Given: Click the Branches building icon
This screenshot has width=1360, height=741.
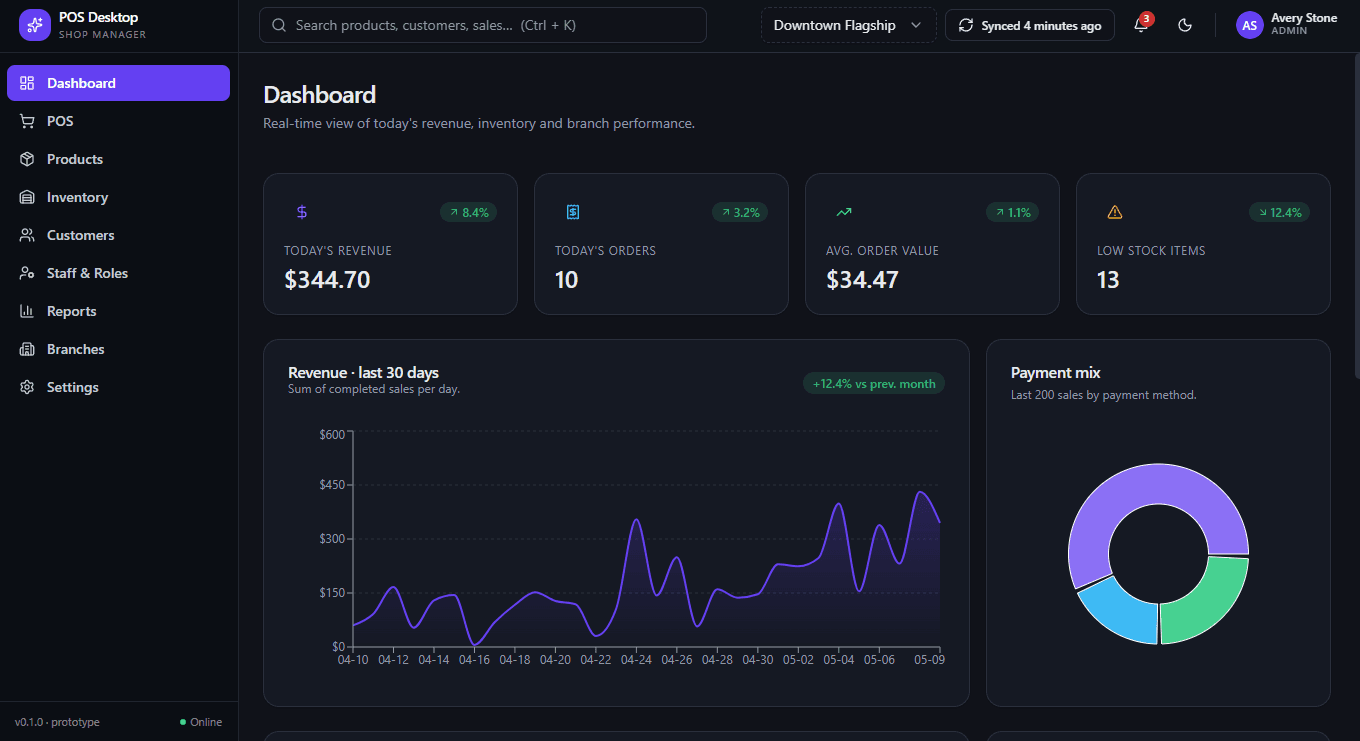Looking at the screenshot, I should (x=27, y=349).
